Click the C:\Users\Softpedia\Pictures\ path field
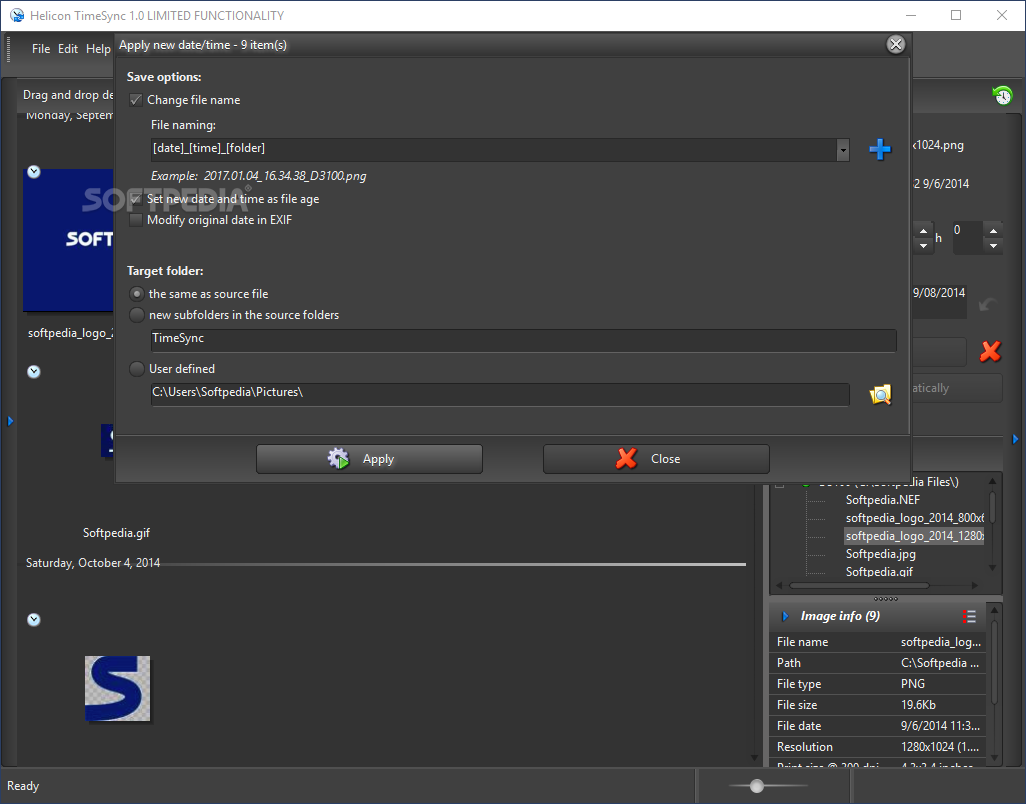 500,394
